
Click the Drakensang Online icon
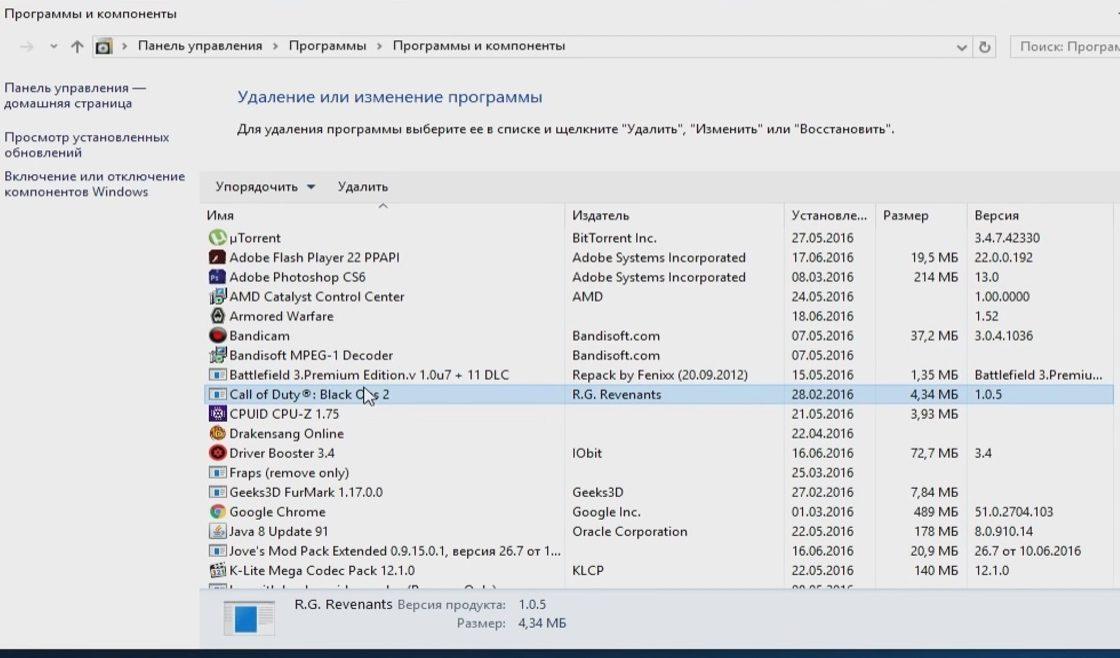217,433
